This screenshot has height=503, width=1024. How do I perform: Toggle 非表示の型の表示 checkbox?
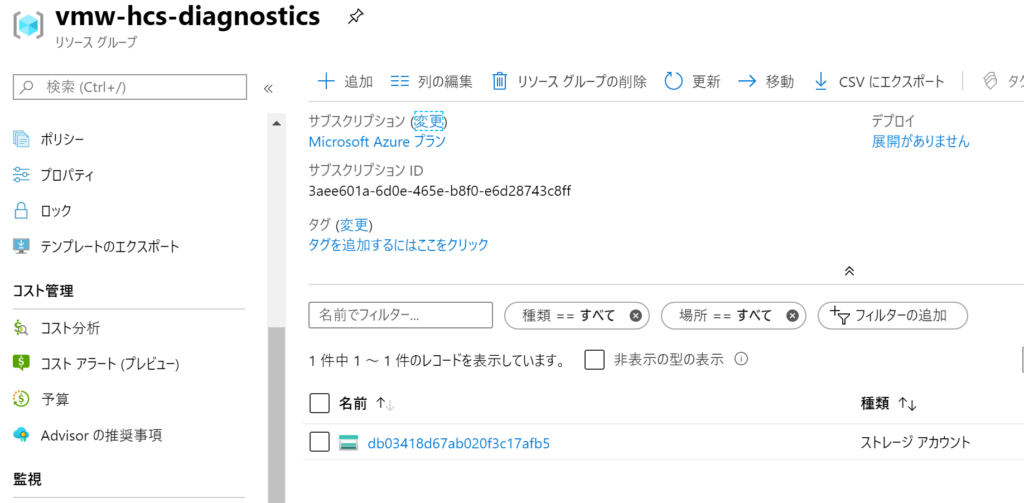click(x=594, y=359)
